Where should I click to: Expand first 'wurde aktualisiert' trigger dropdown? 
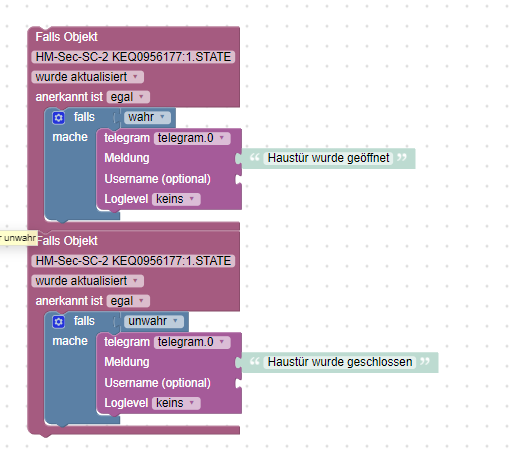click(87, 77)
